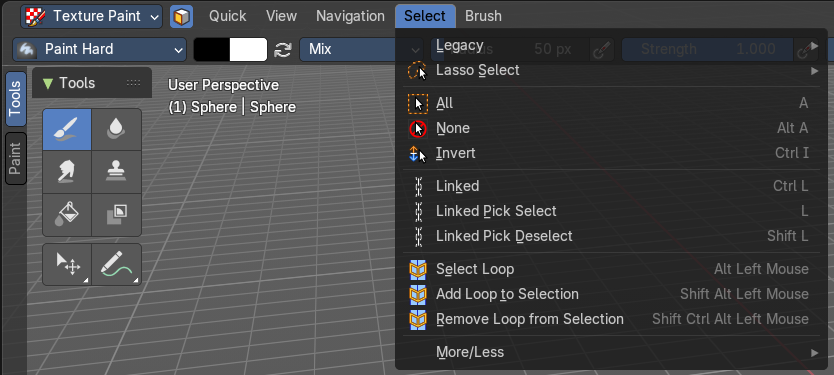The width and height of the screenshot is (834, 375).
Task: Select the Draw brush tool
Action: pyautogui.click(x=67, y=129)
